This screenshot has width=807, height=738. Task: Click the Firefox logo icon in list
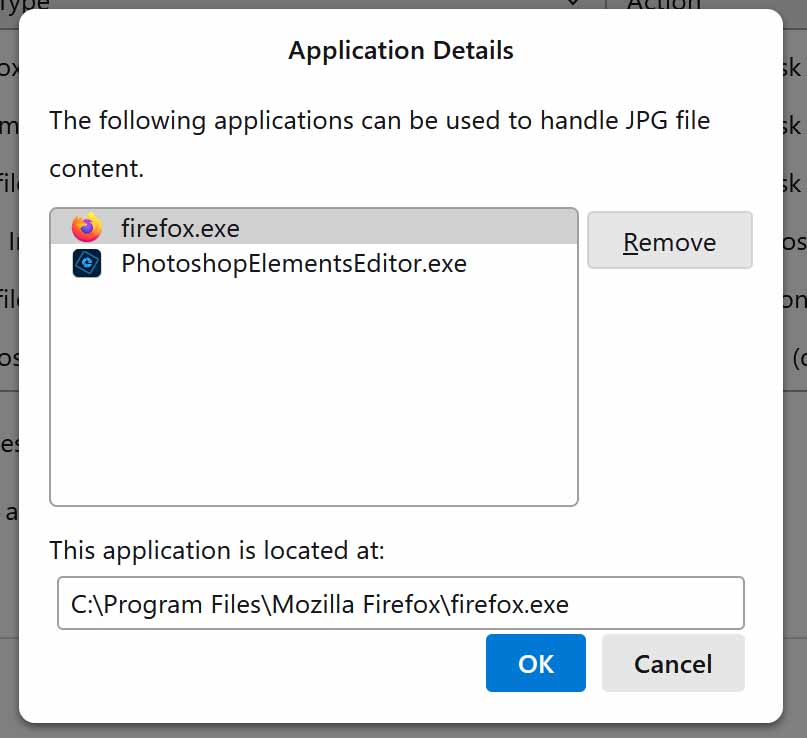(87, 228)
